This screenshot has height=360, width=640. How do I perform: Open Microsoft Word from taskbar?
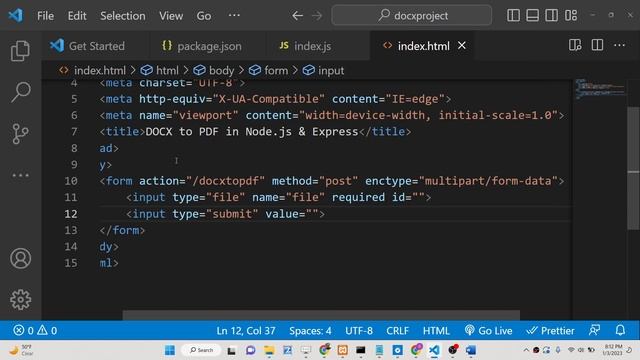click(471, 350)
